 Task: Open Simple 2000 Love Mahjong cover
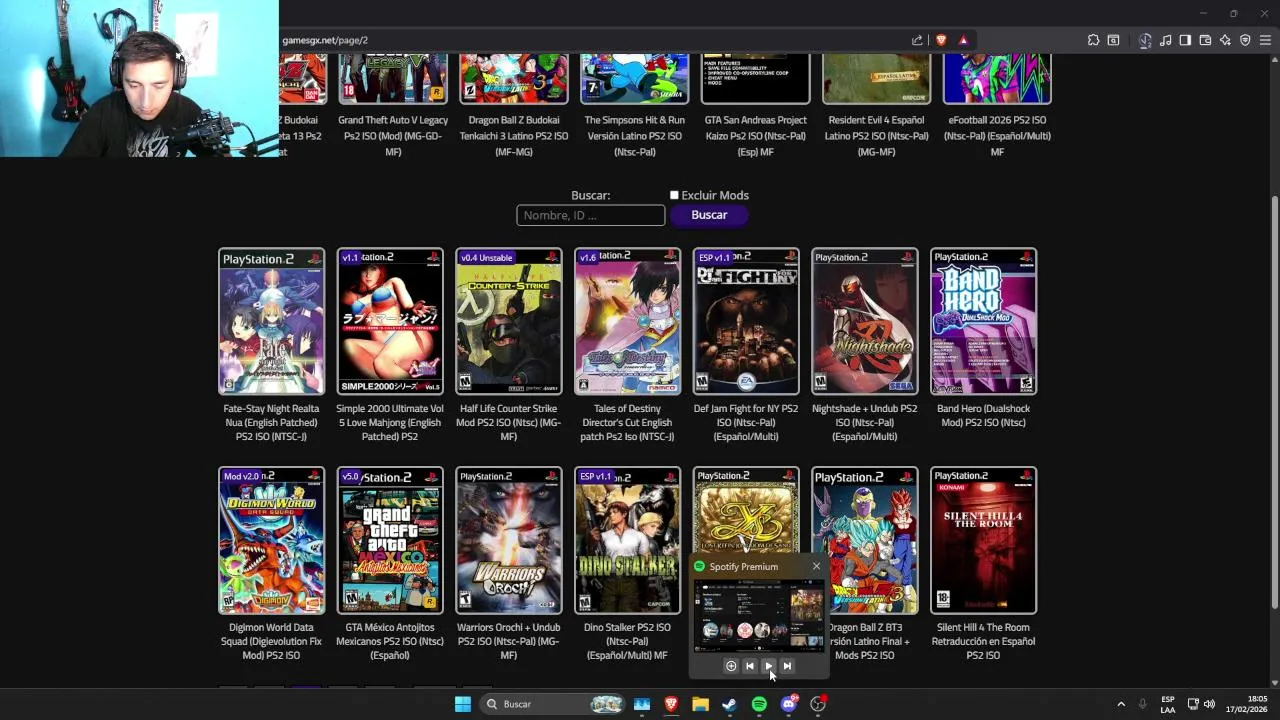click(x=390, y=321)
